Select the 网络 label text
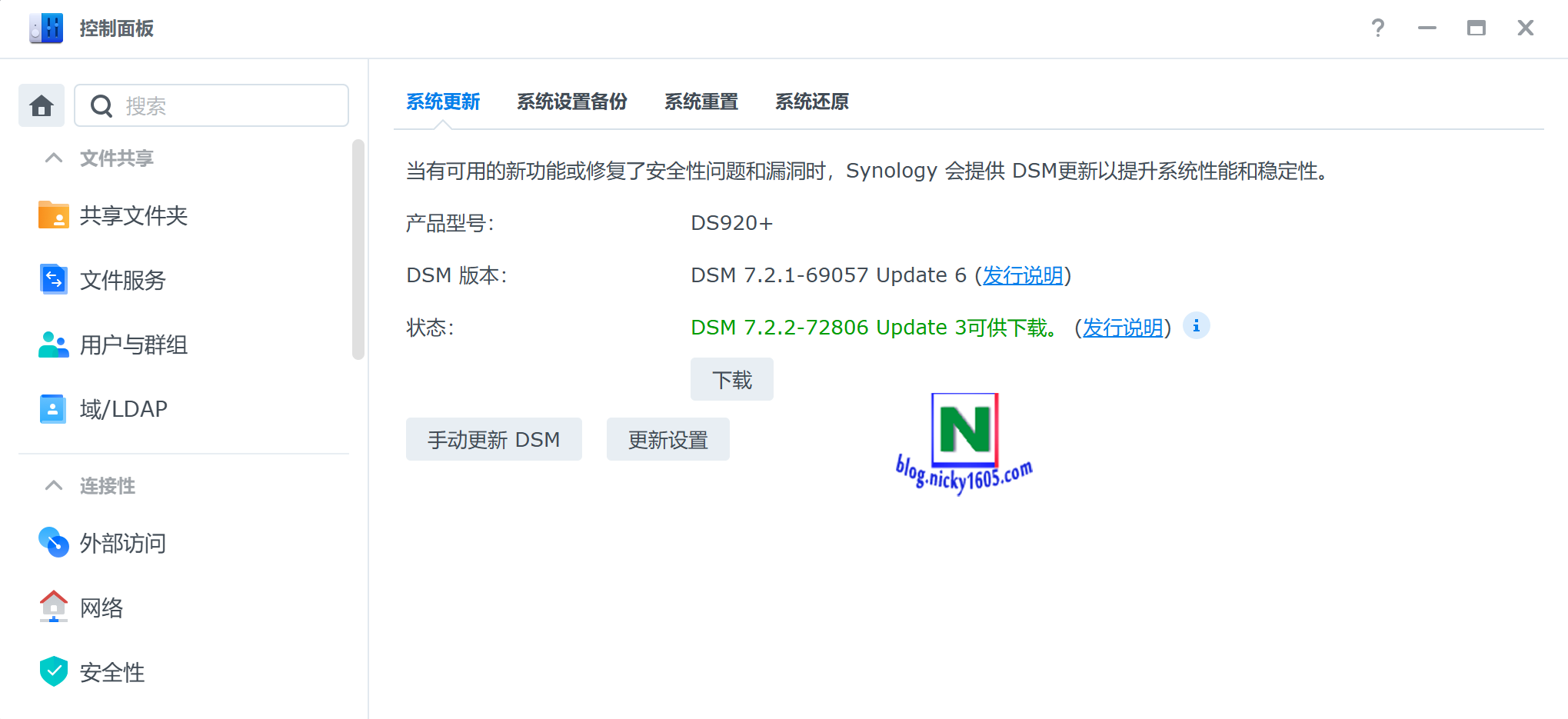Screen dimensions: 1568x719 coord(102,607)
